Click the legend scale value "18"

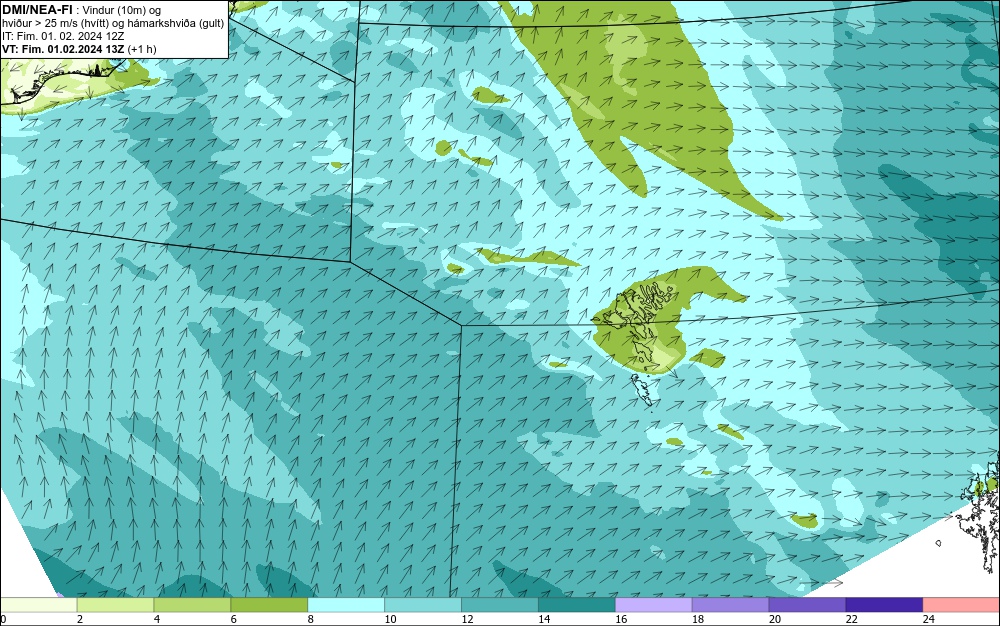click(698, 619)
